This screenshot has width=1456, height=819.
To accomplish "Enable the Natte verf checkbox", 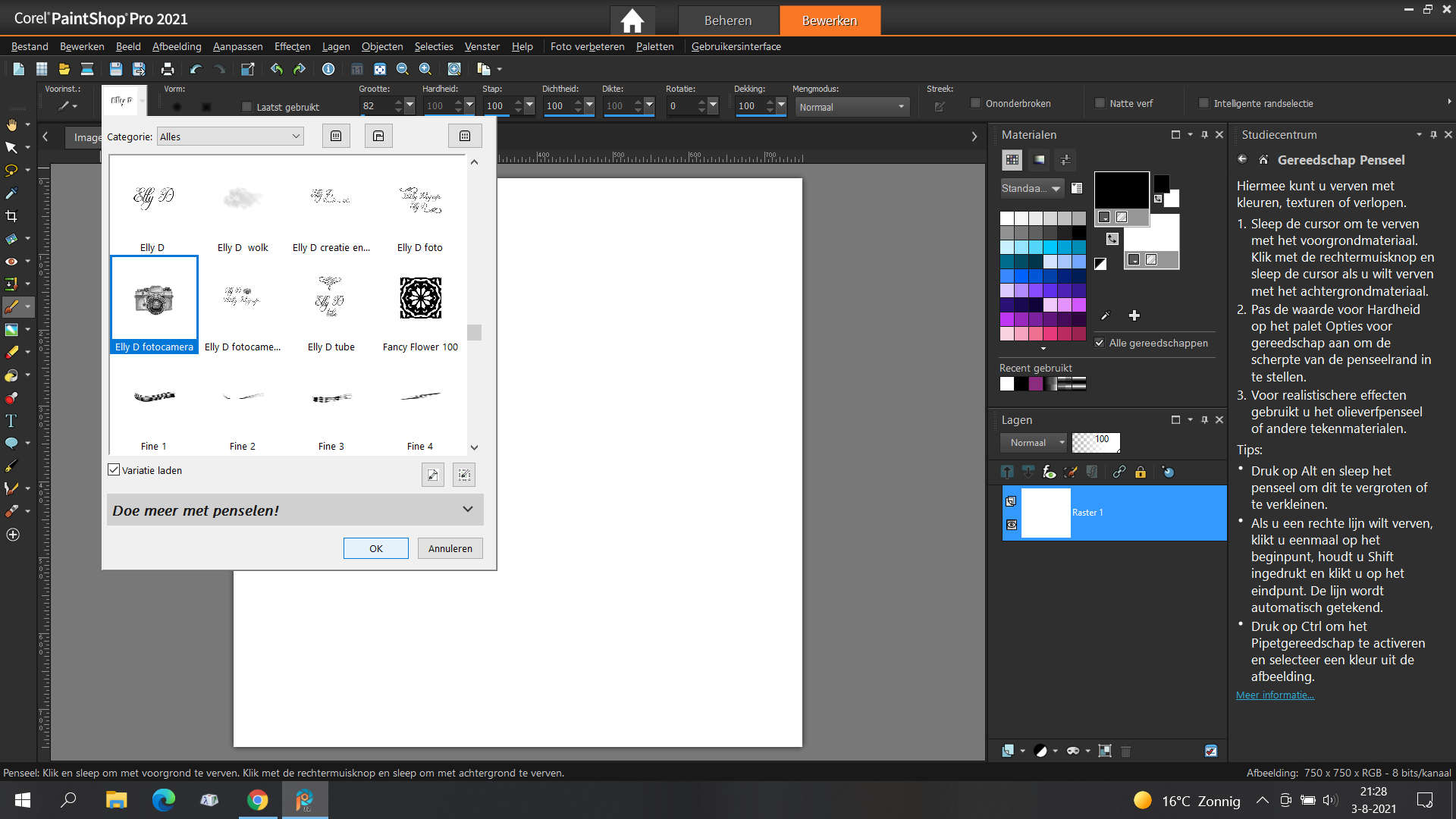I will click(1100, 103).
